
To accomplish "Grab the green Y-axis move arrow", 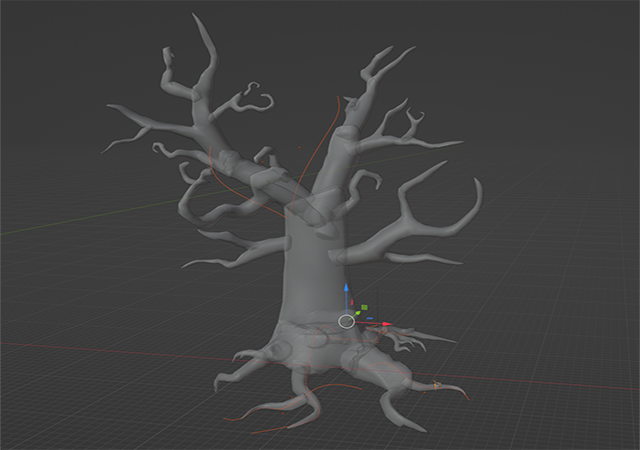I will 358,313.
